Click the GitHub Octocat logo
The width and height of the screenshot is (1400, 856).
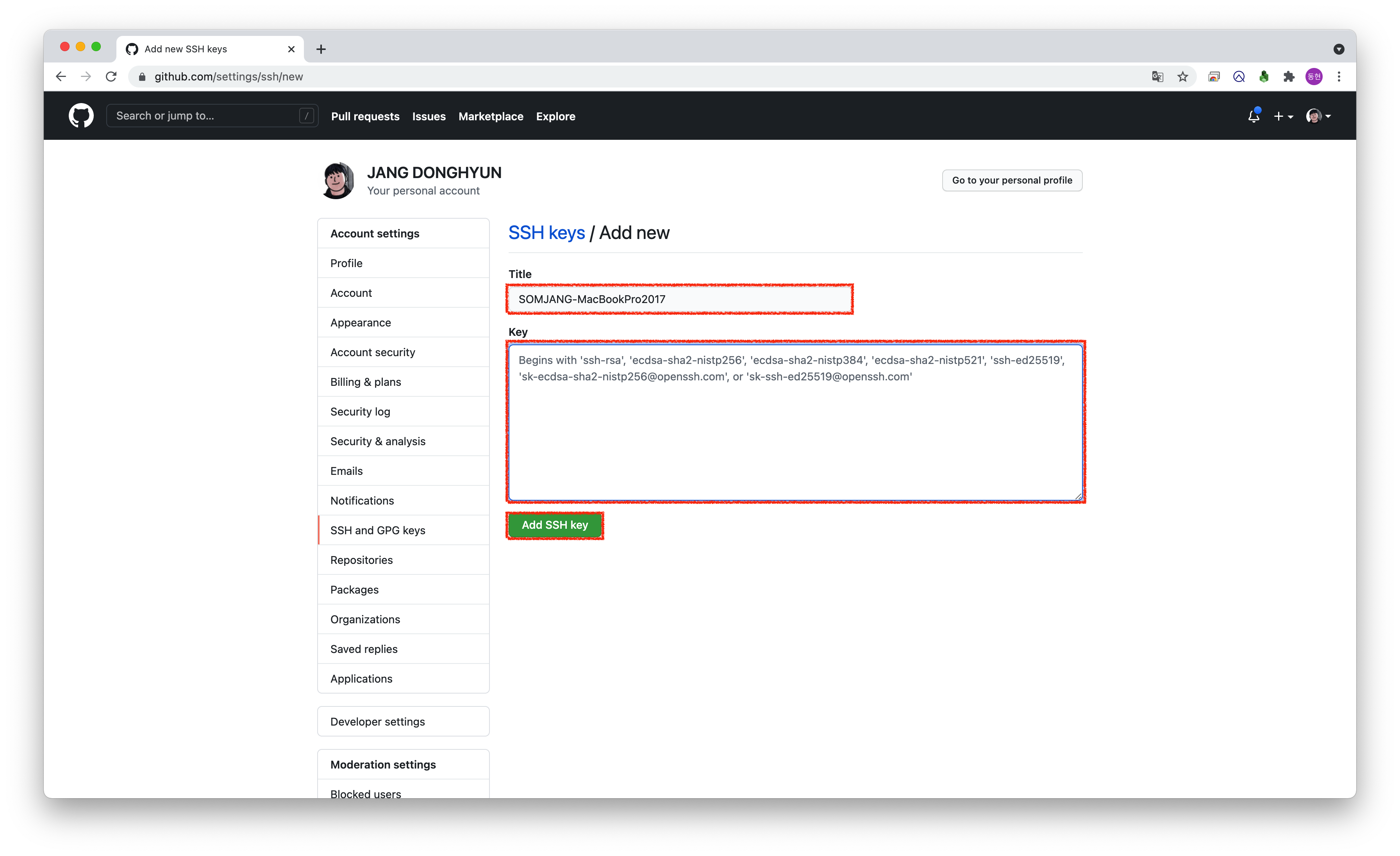[81, 116]
